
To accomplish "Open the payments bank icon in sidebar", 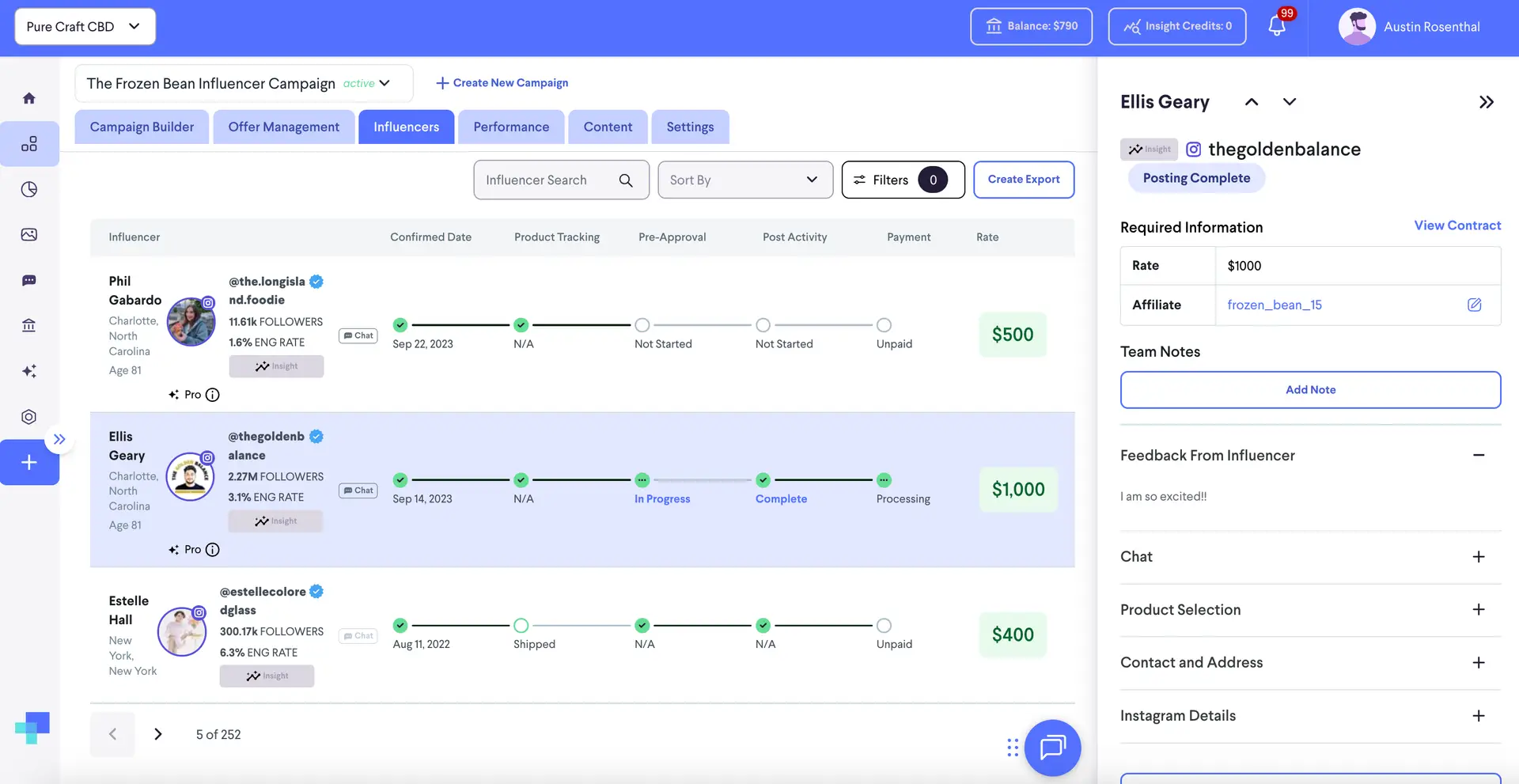I will click(x=29, y=325).
